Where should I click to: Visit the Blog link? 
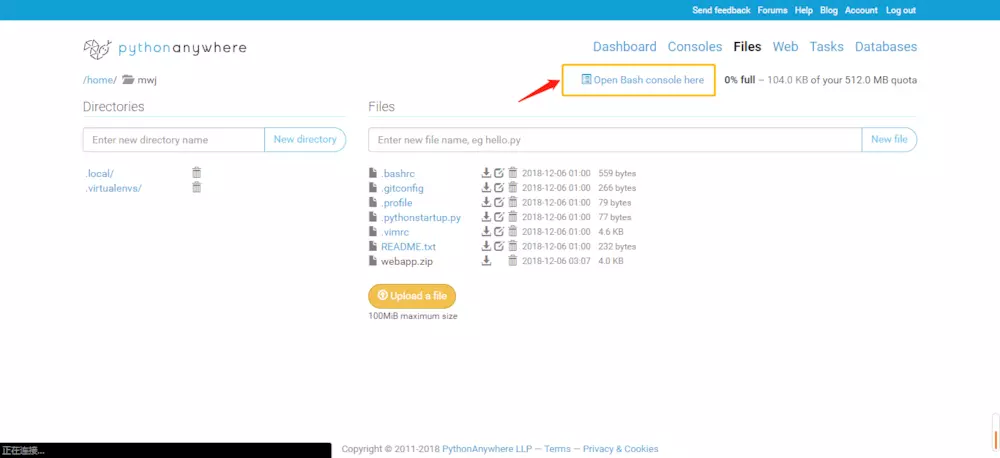828,10
